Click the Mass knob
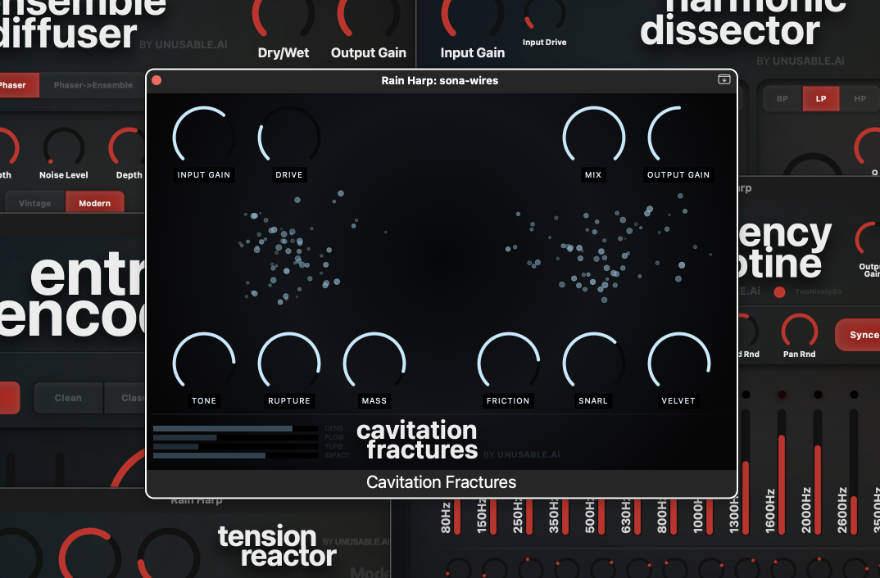The width and height of the screenshot is (880, 578). (x=374, y=362)
